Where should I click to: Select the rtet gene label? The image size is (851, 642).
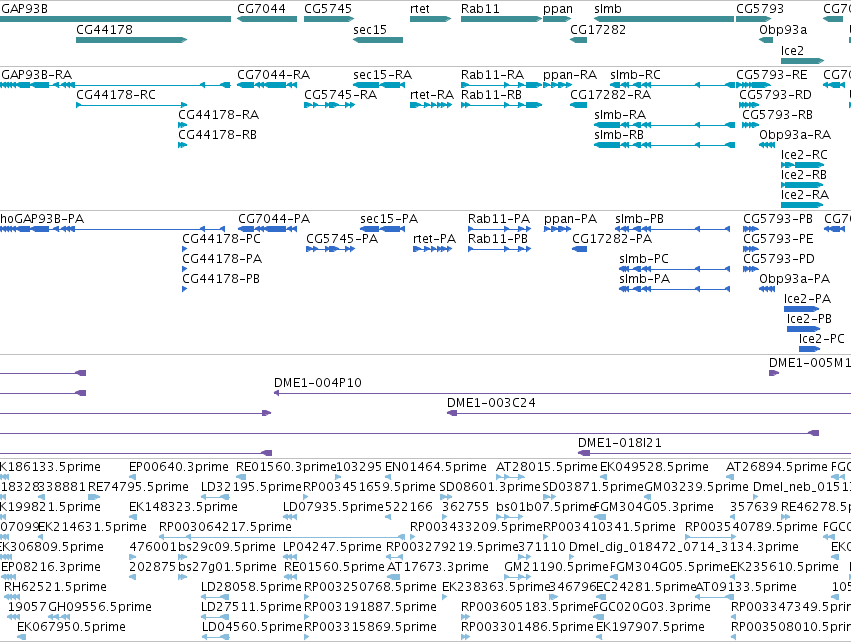pos(420,9)
